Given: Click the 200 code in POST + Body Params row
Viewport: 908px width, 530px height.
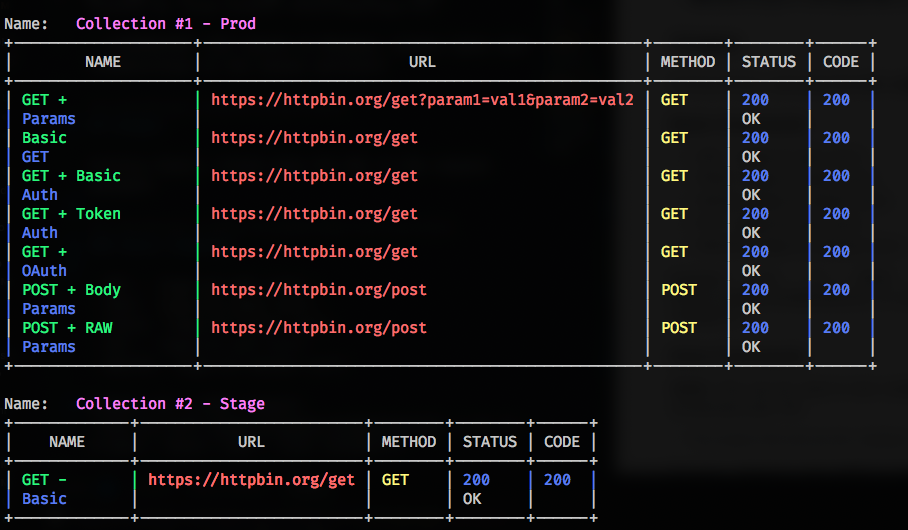Looking at the screenshot, I should coord(836,290).
